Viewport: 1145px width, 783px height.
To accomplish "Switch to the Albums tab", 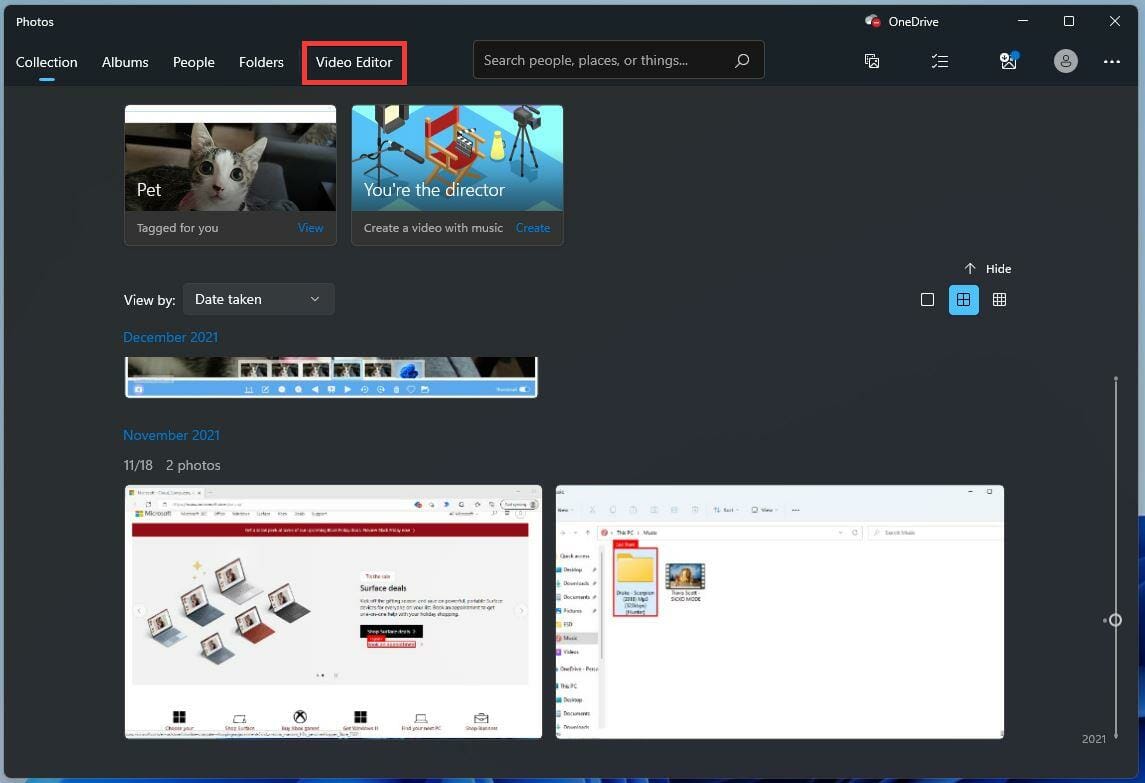I will coord(124,62).
